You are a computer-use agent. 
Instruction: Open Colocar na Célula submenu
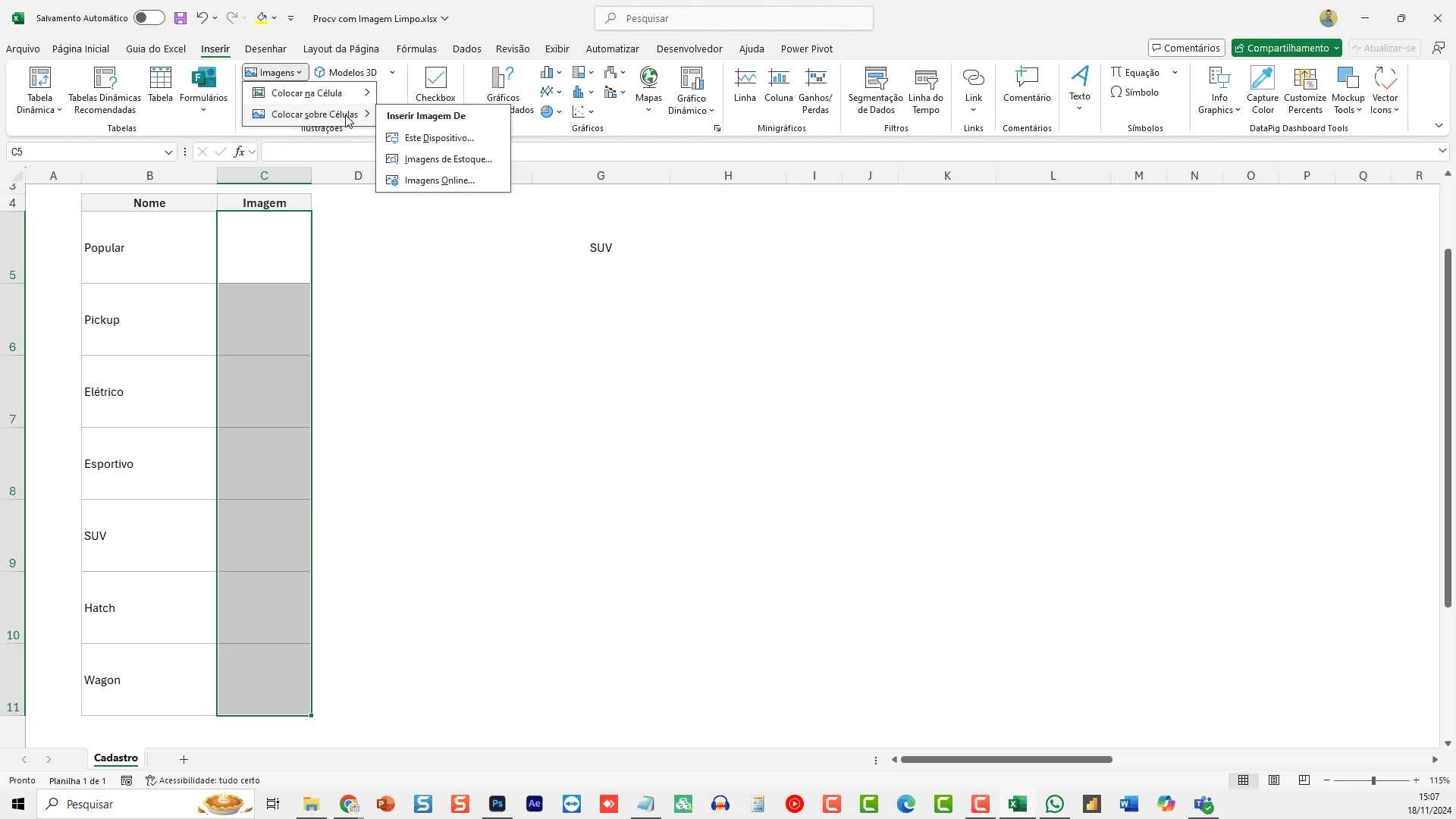click(x=310, y=93)
